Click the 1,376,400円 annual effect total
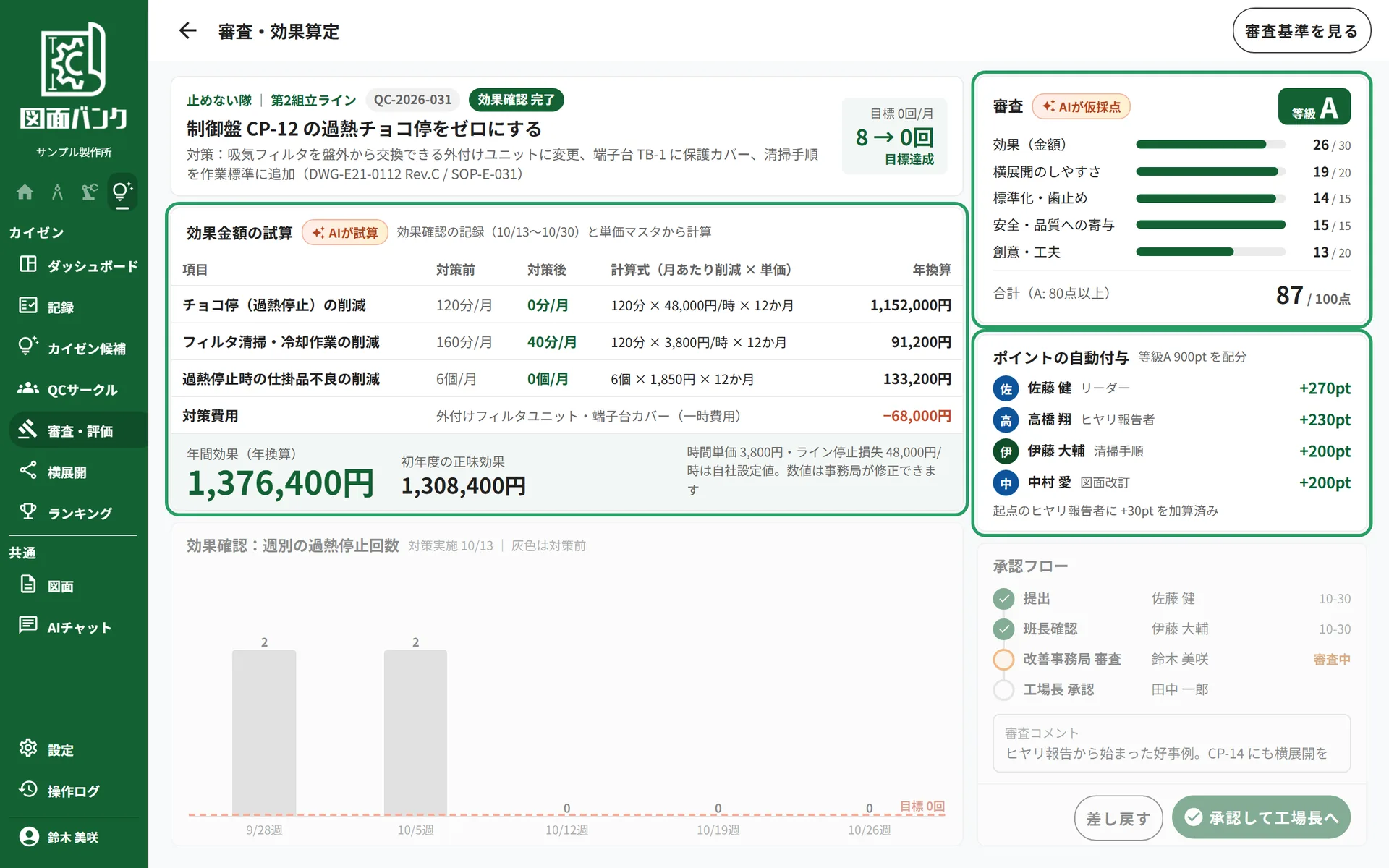 281,483
